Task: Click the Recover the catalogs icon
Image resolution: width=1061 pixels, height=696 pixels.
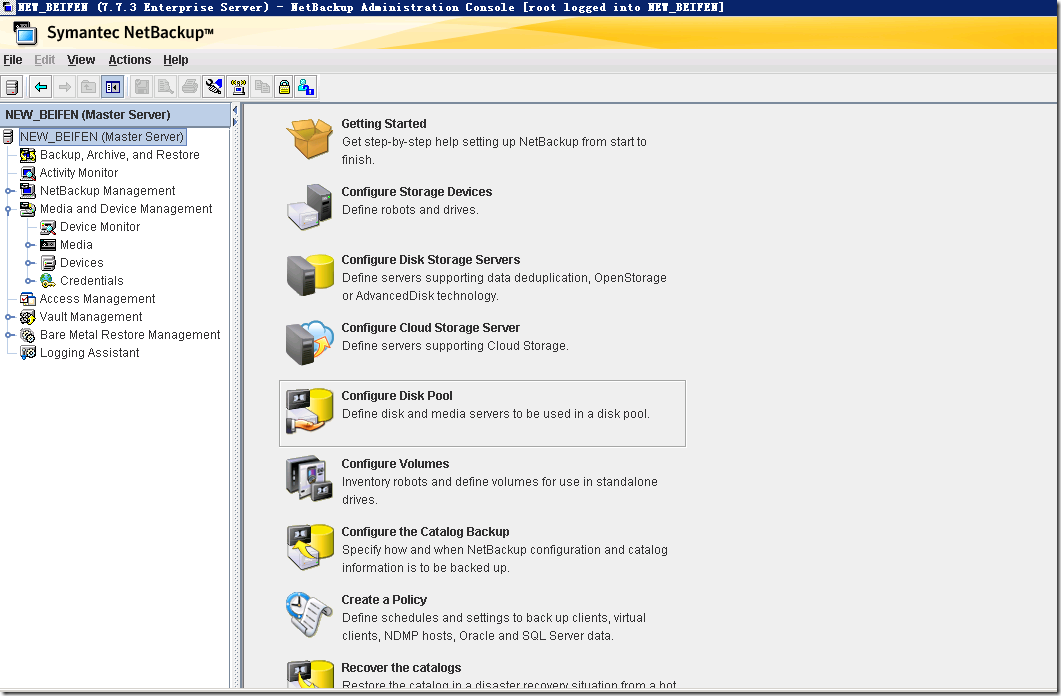Action: click(309, 674)
